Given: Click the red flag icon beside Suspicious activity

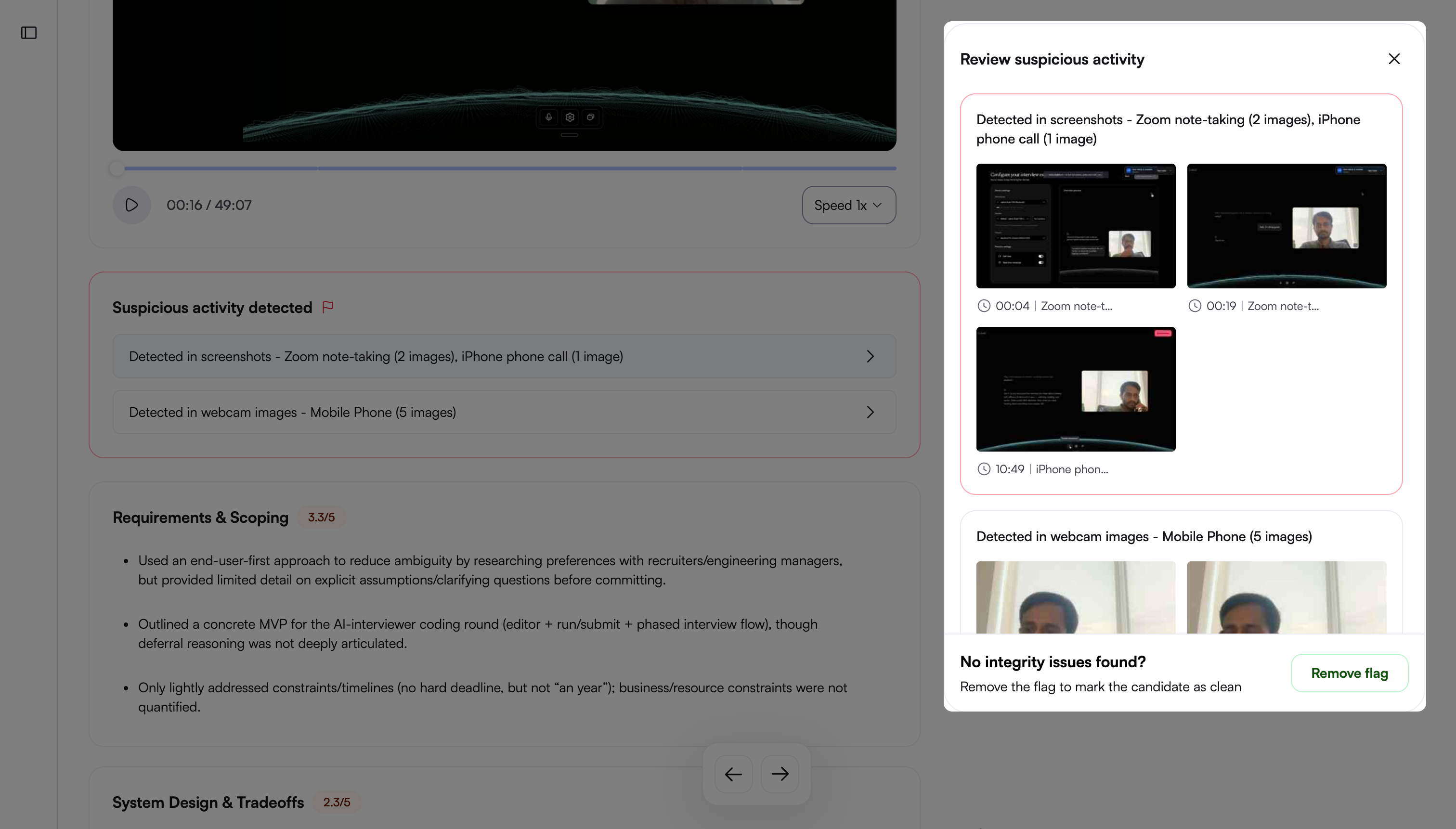Looking at the screenshot, I should (327, 307).
